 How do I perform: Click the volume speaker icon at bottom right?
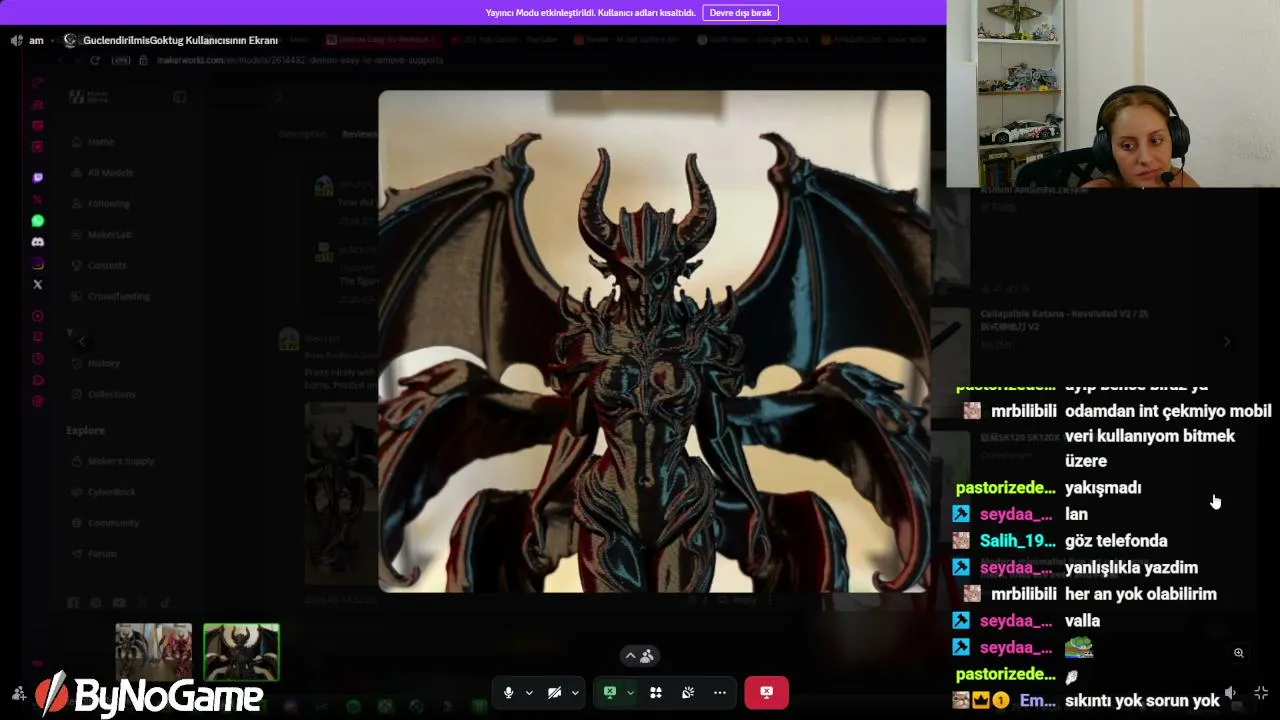[1230, 692]
